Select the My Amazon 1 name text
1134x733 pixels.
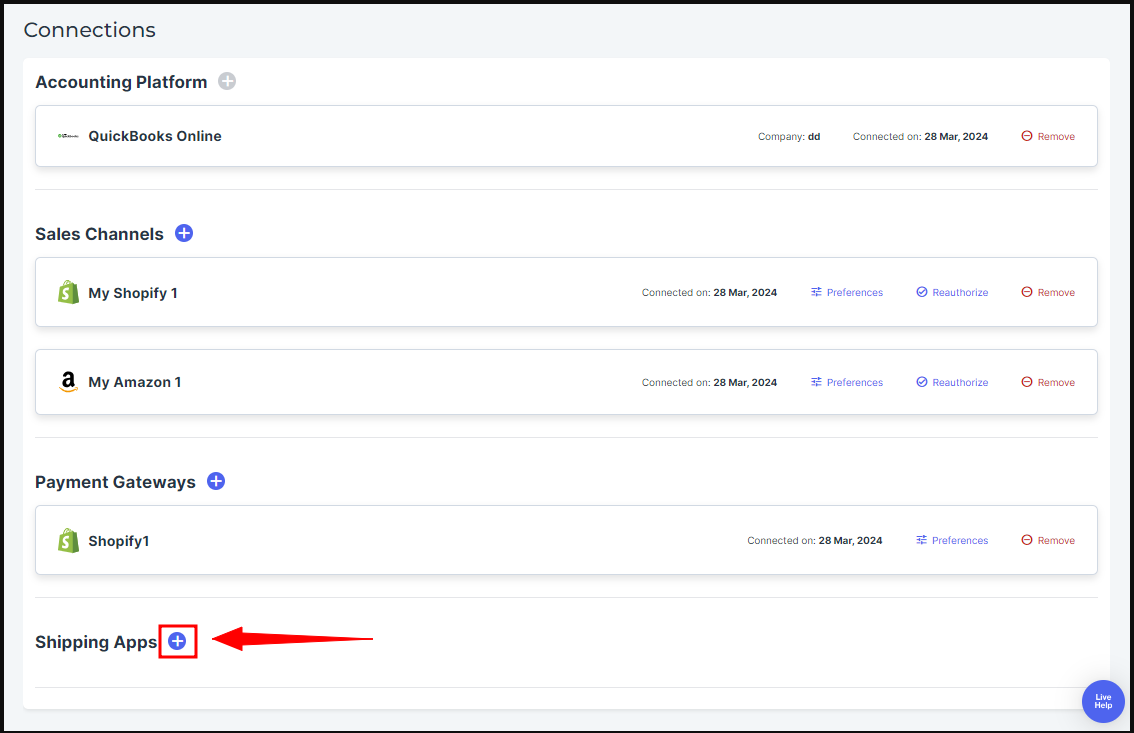pyautogui.click(x=135, y=382)
